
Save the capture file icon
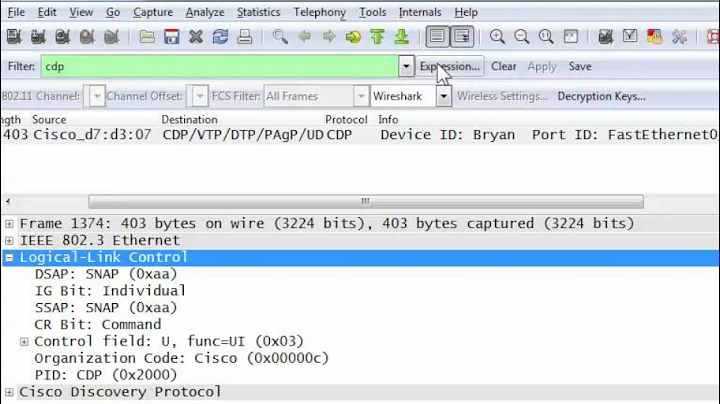[x=172, y=36]
